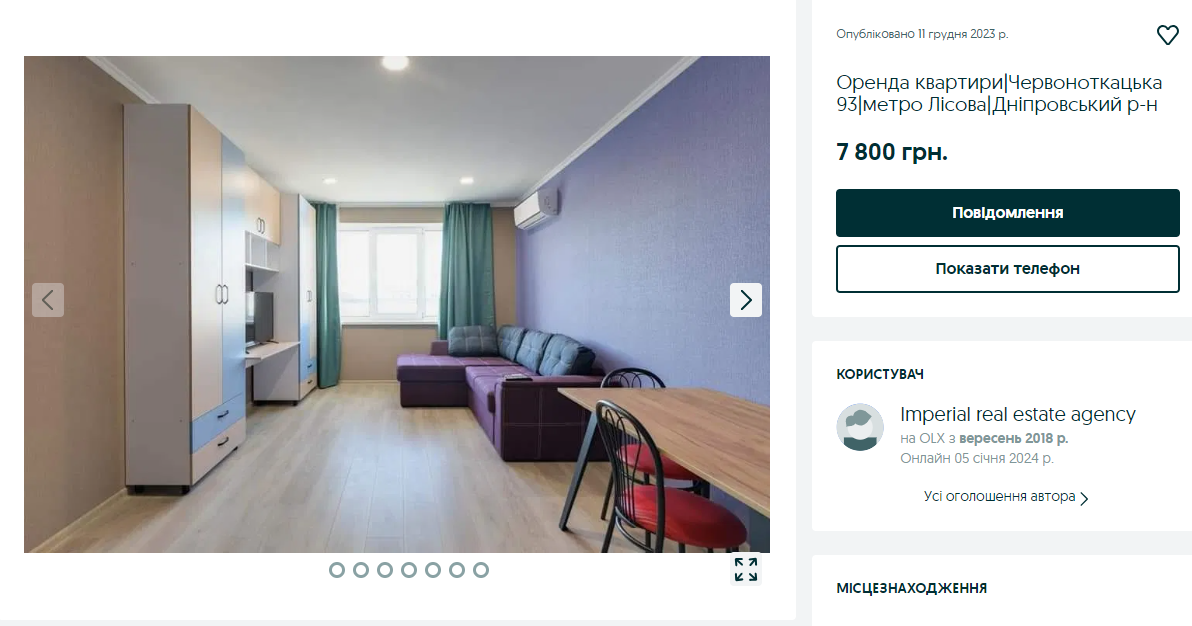The height and width of the screenshot is (626, 1192).
Task: Show next photo with right arrow
Action: point(746,300)
